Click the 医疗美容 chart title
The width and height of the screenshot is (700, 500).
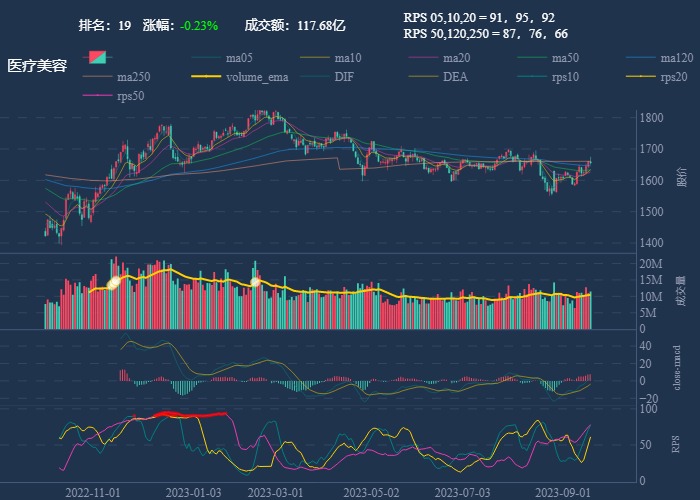click(37, 66)
